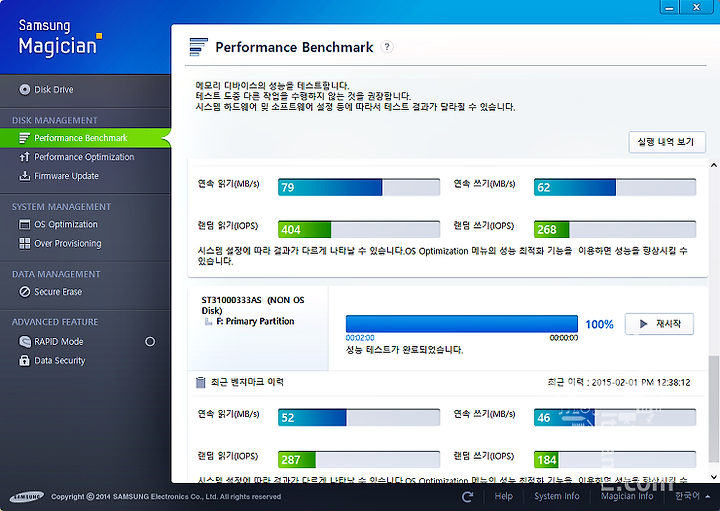Click the Samsung Magician title logo
This screenshot has height=511, width=720.
(59, 38)
